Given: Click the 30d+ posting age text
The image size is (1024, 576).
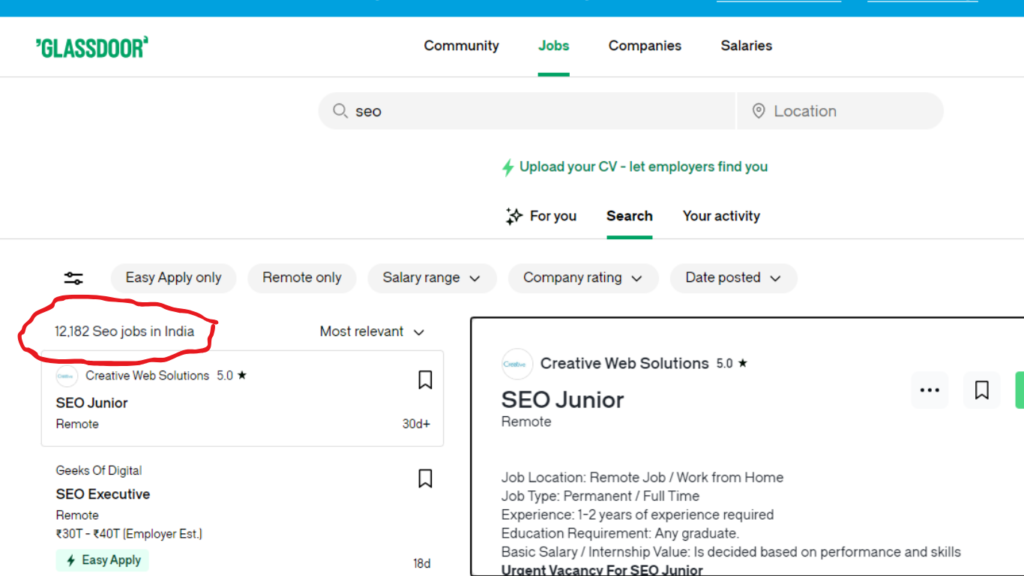Looking at the screenshot, I should (x=416, y=424).
